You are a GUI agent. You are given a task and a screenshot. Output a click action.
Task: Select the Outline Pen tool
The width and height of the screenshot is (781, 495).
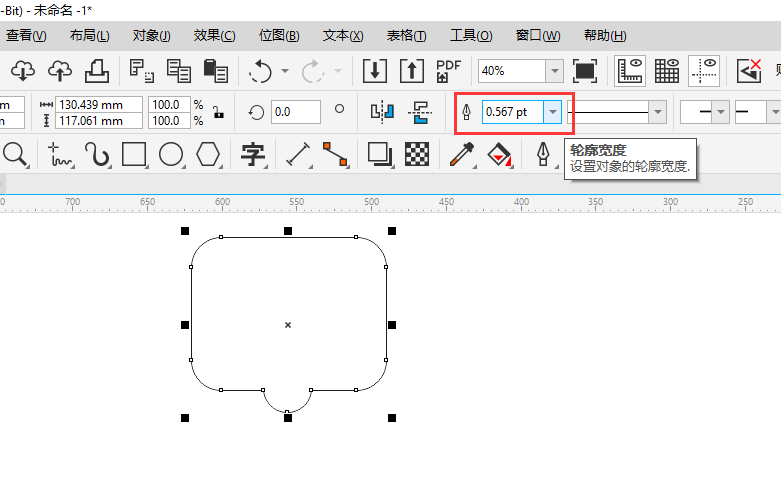click(x=543, y=154)
